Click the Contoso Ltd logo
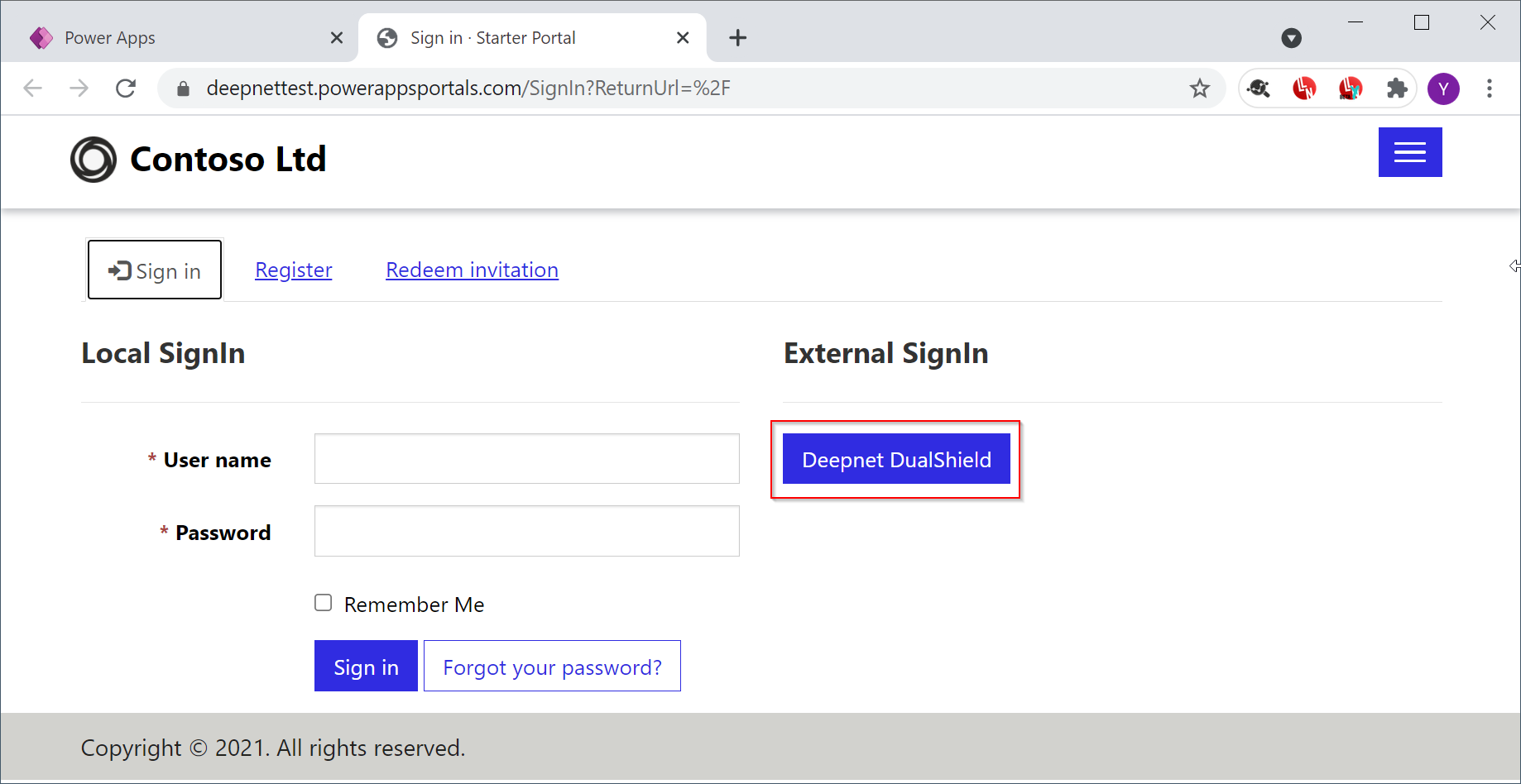This screenshot has height=784, width=1521. click(94, 160)
